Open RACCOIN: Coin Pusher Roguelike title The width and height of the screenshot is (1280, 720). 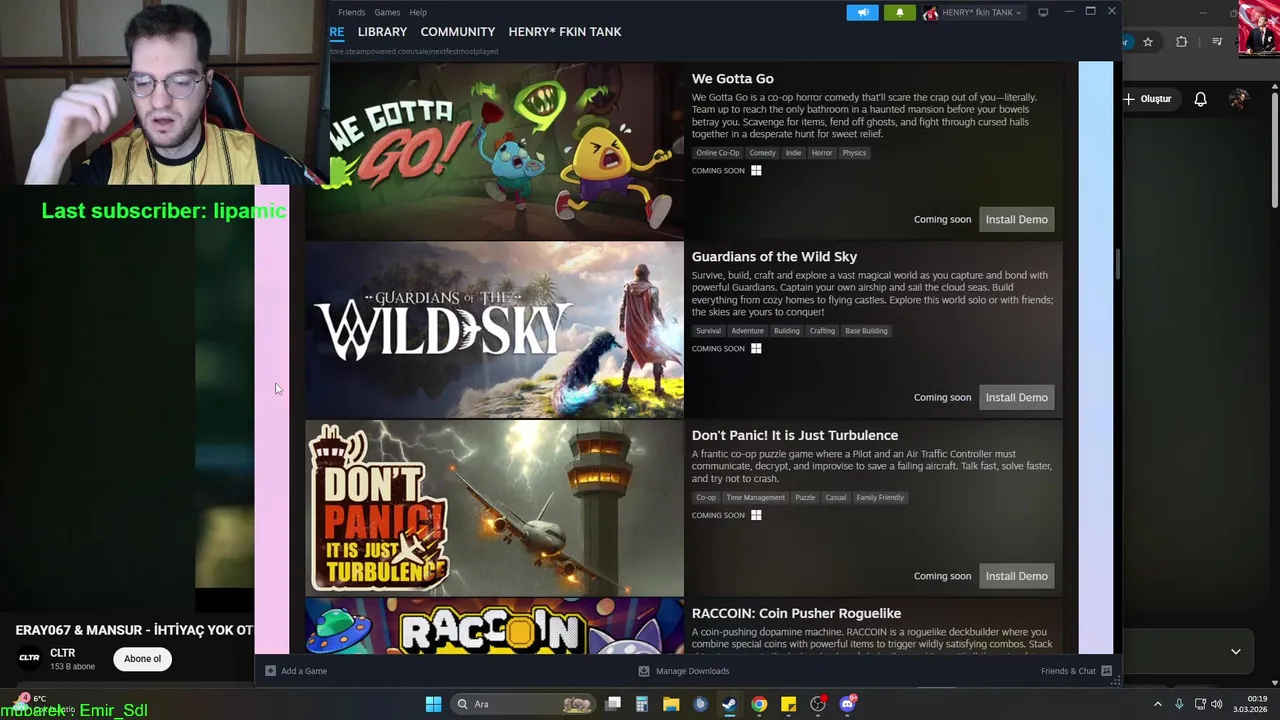tap(796, 613)
